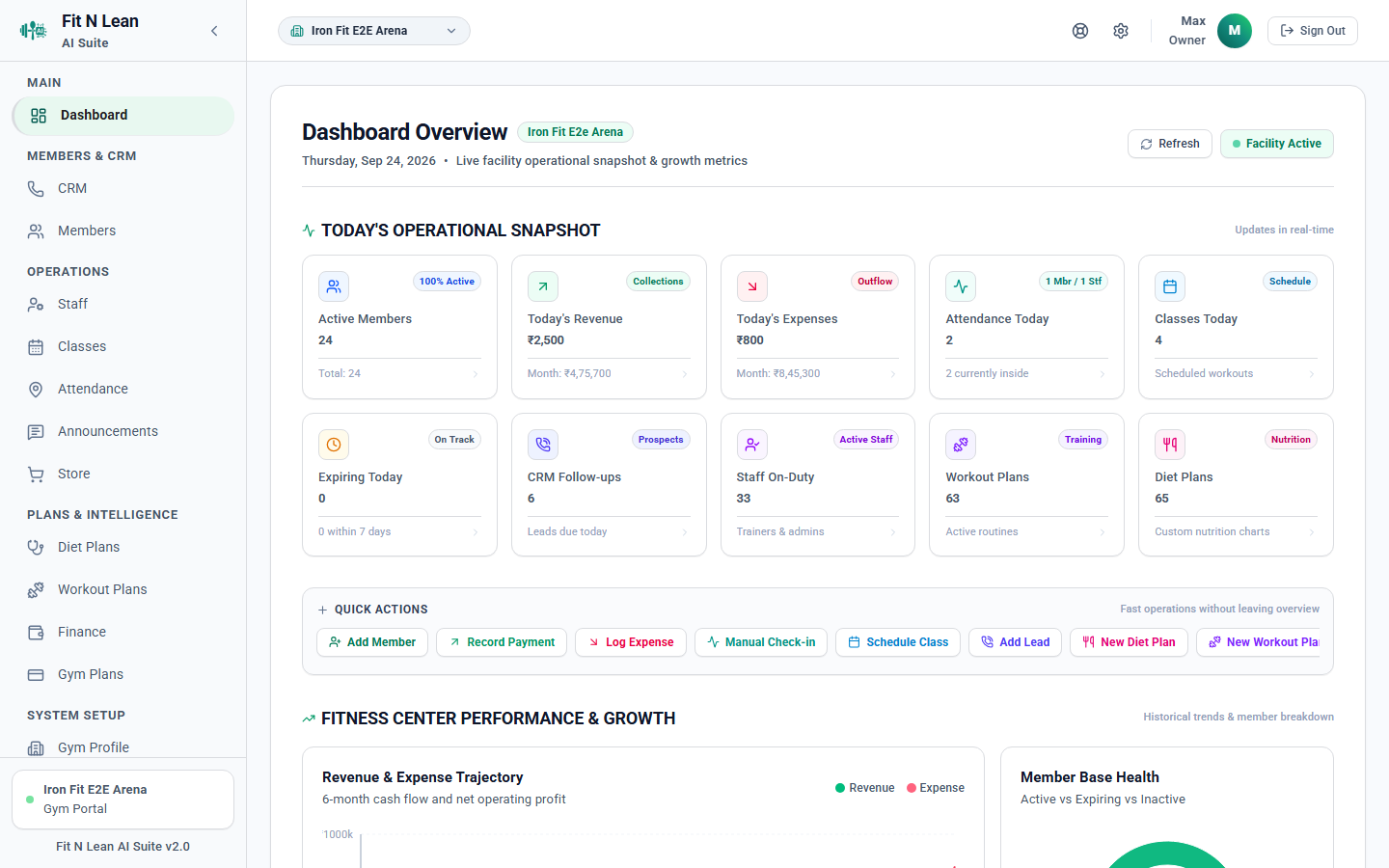
Task: Click the Diet Plans utensils card icon
Action: pos(1170,445)
